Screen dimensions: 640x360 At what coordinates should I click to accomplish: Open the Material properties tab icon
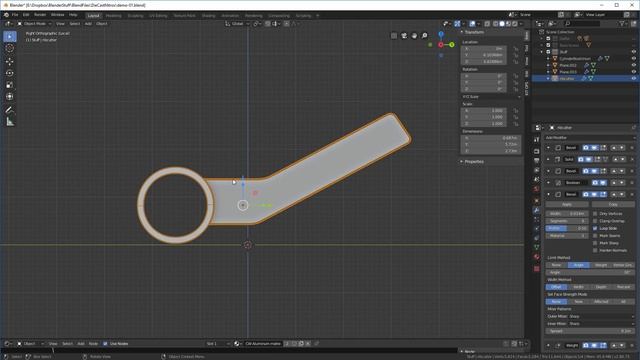point(536,257)
